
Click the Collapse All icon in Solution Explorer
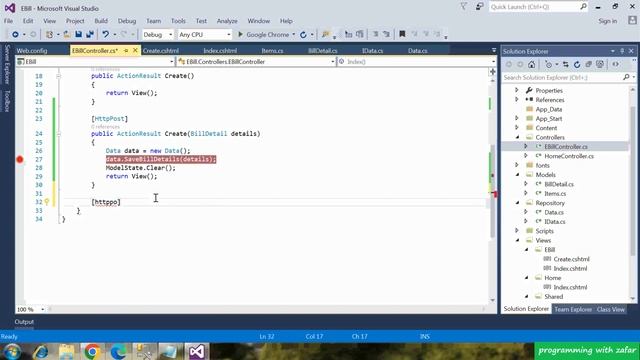588,64
